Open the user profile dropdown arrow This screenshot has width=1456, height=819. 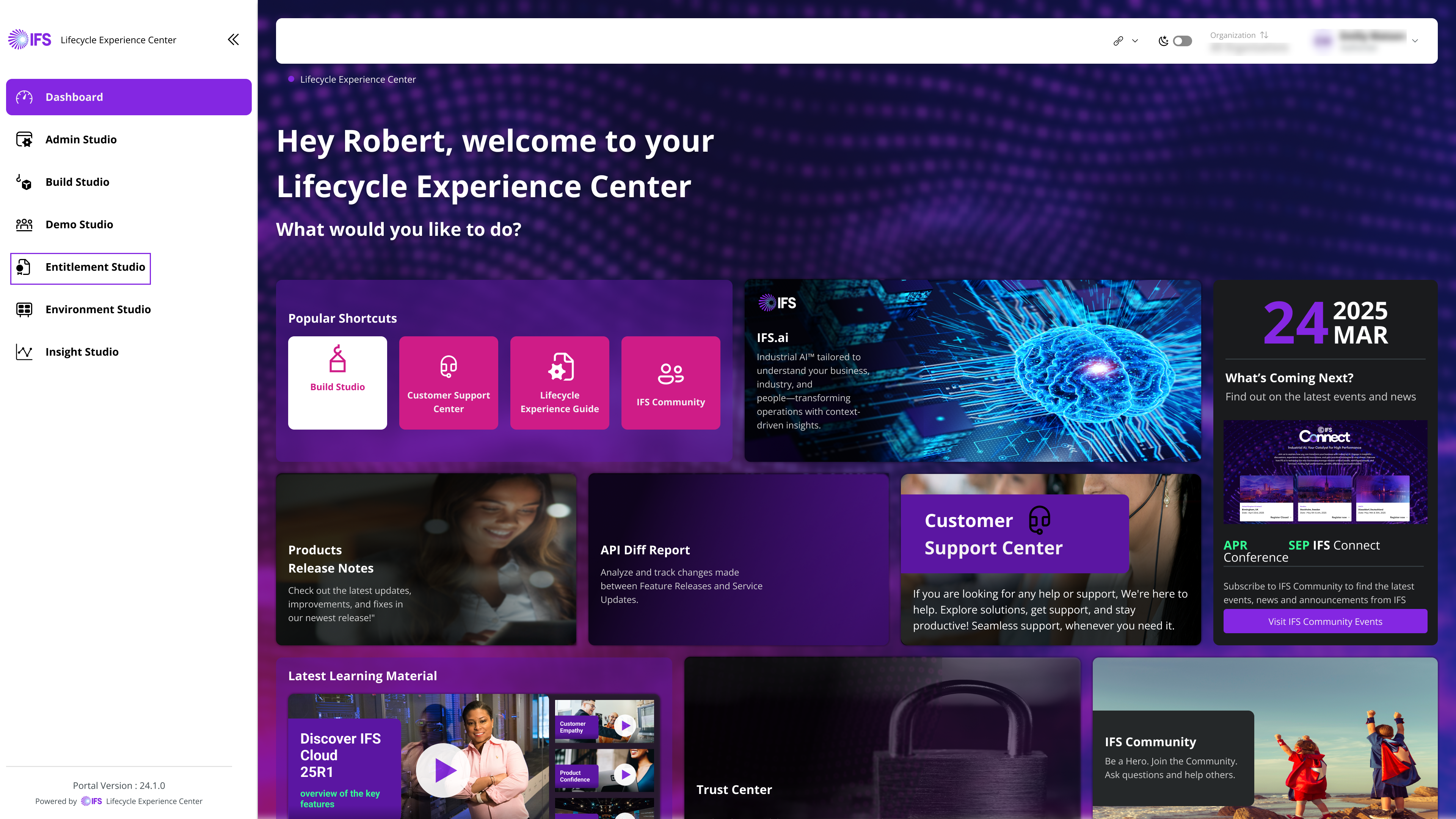[x=1415, y=41]
